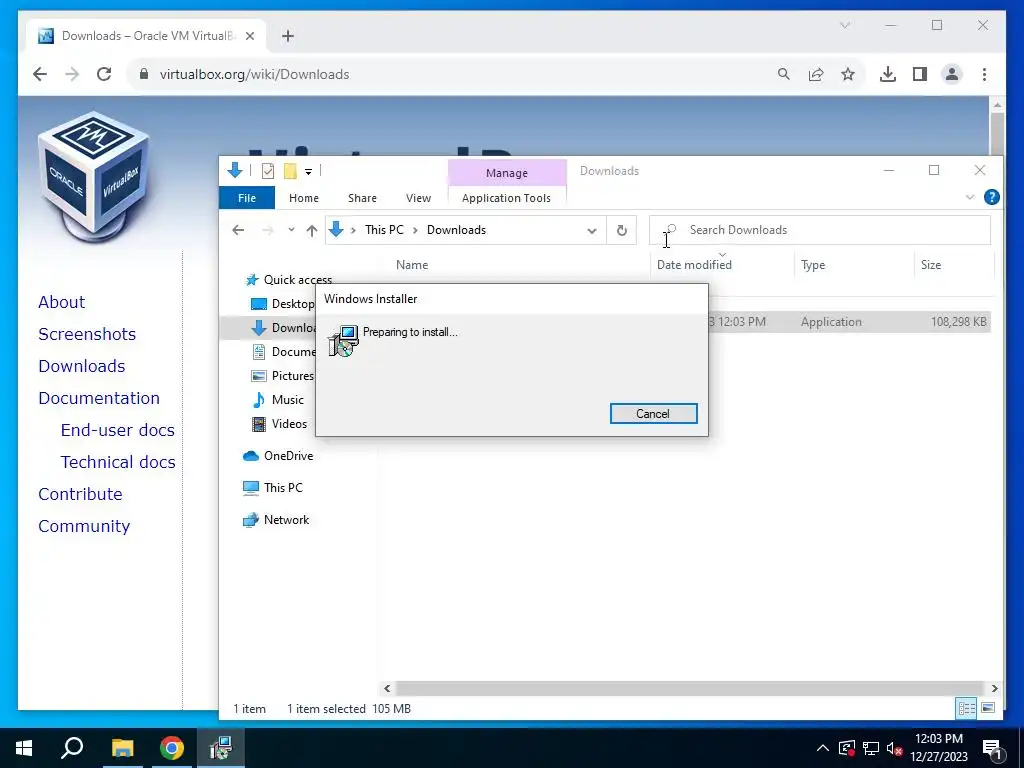Open a new Chrome tab

click(288, 36)
